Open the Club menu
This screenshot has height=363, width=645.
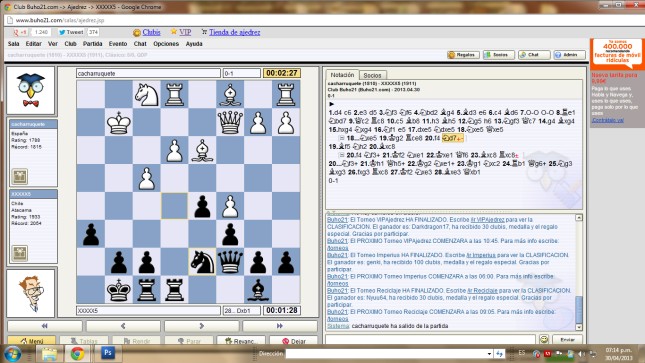(70, 44)
